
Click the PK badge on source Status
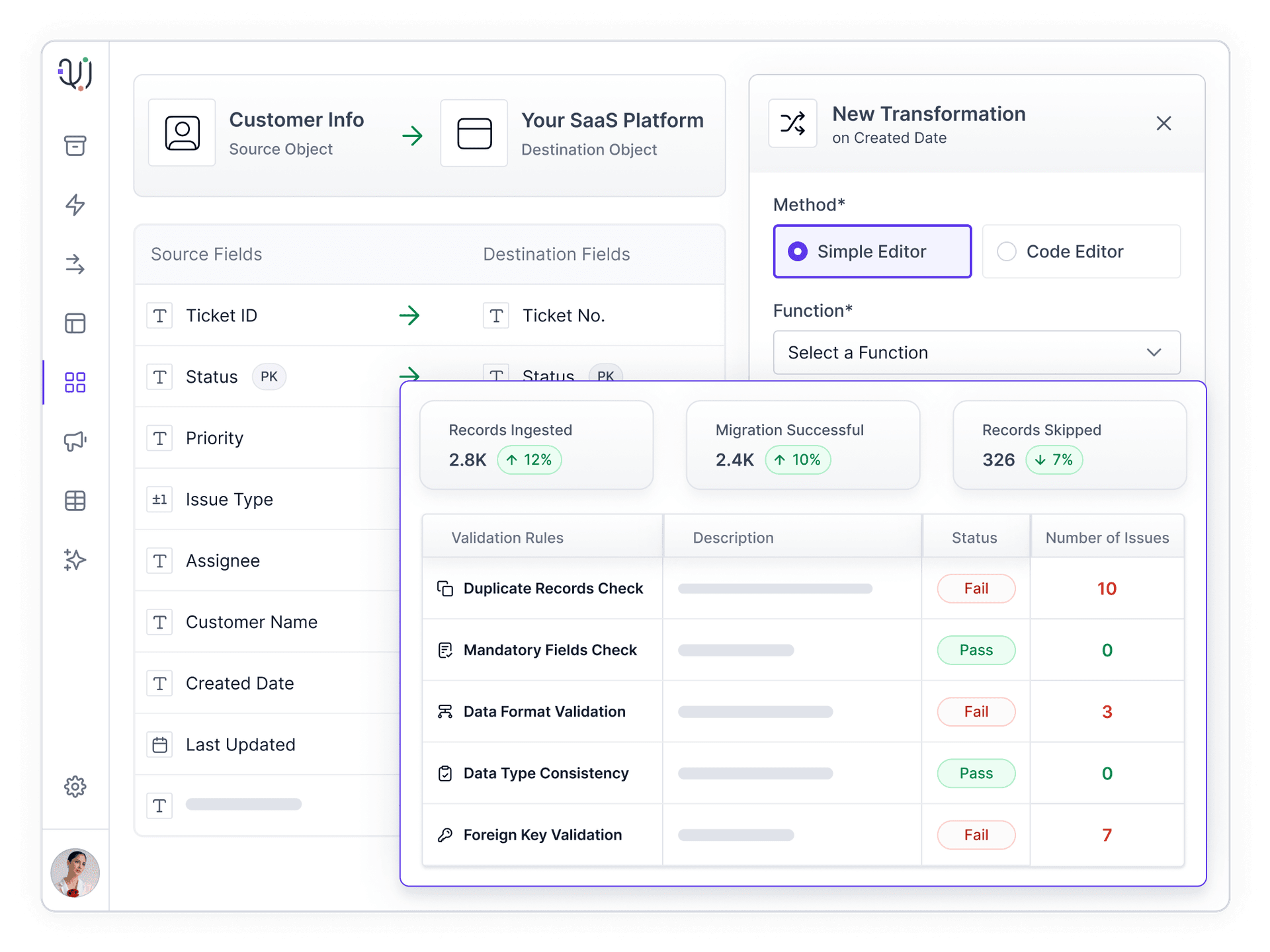[x=269, y=377]
